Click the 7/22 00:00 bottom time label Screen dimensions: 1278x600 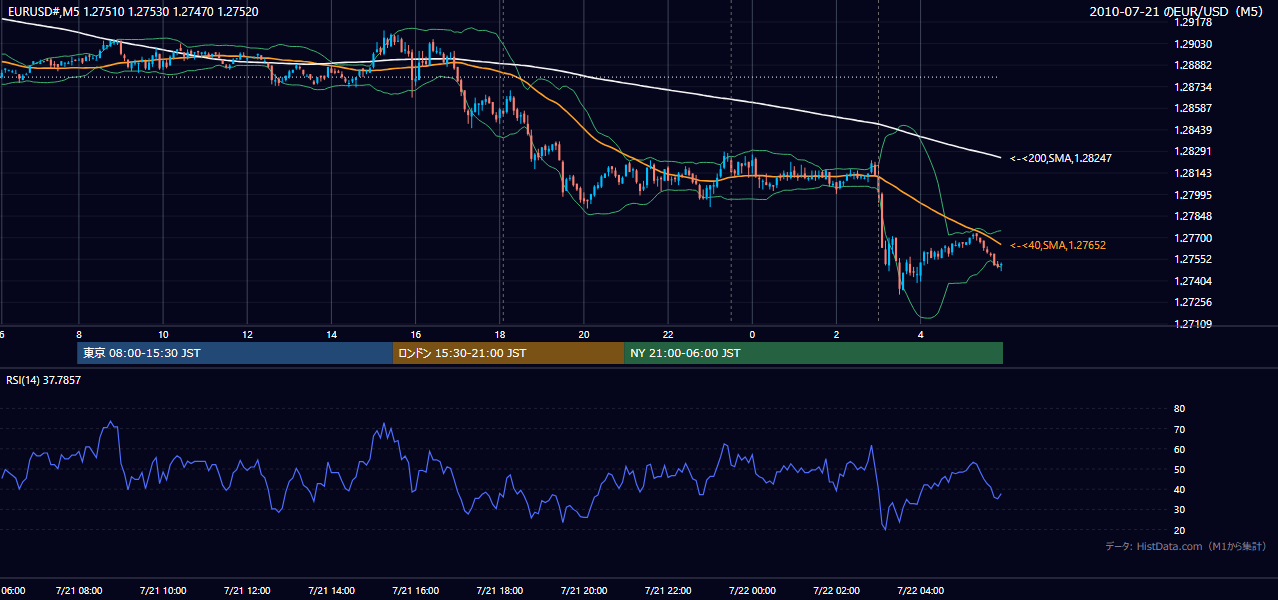click(752, 590)
